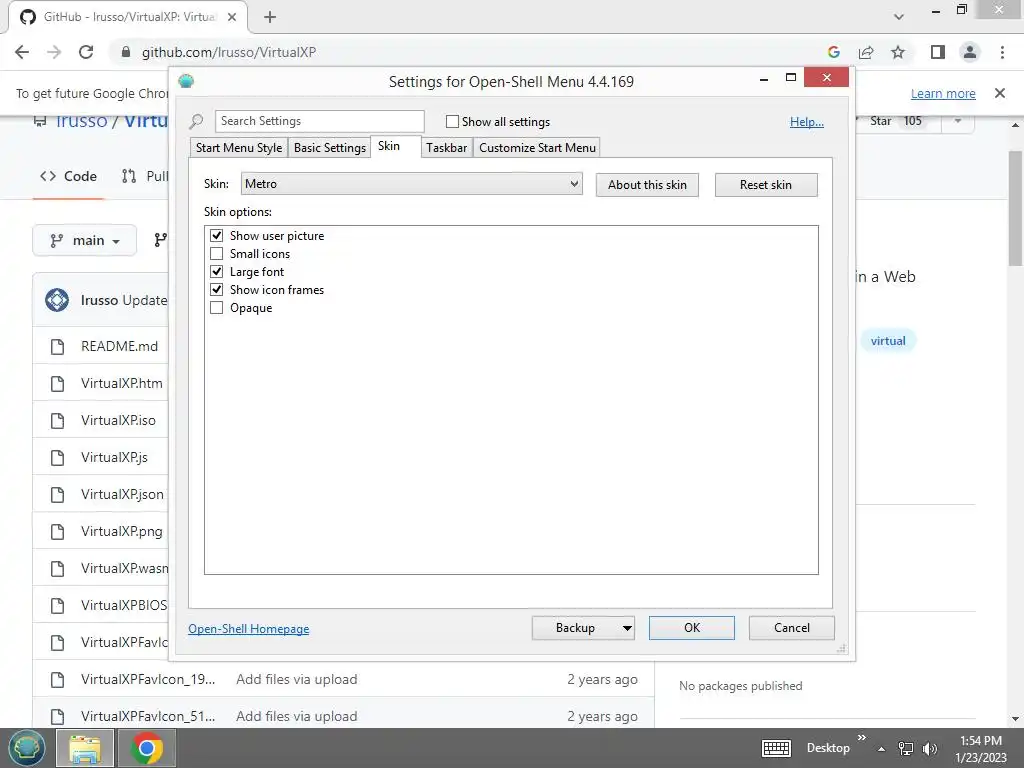Switch to Basic Settings tab
Screen dimensions: 1024x768
330,148
